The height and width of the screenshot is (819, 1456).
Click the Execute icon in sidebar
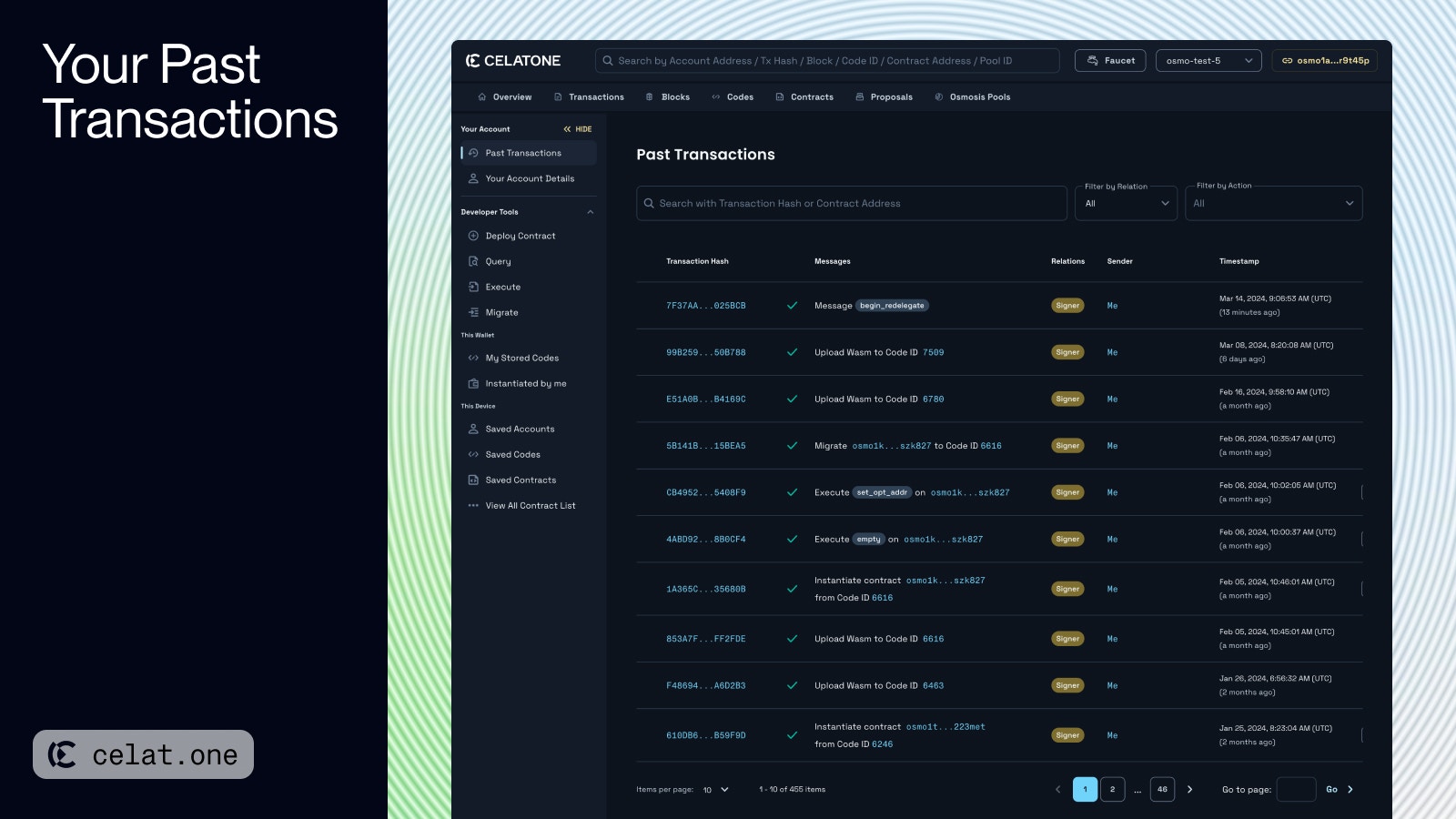pyautogui.click(x=473, y=287)
